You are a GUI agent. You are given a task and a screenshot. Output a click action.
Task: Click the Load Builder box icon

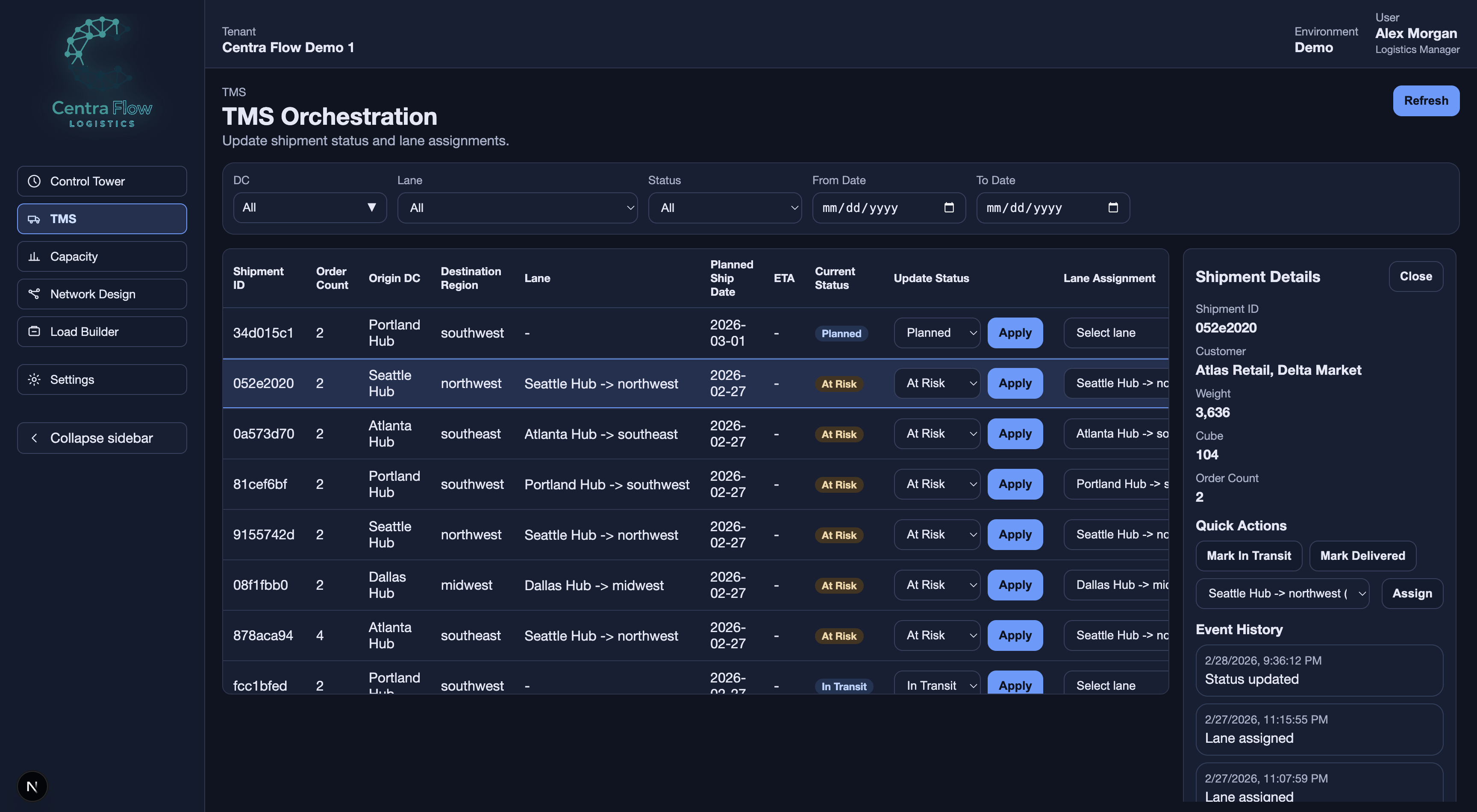click(34, 332)
